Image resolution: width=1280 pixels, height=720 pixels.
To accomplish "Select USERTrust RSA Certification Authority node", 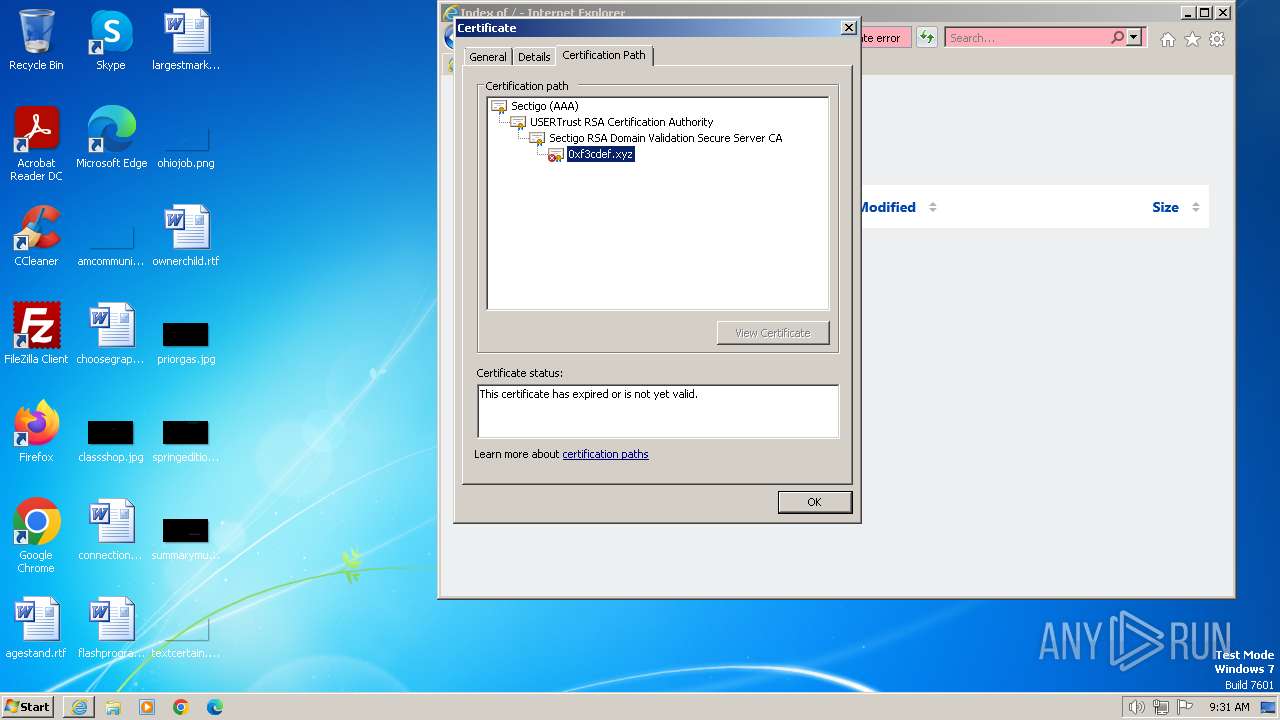I will coord(621,122).
